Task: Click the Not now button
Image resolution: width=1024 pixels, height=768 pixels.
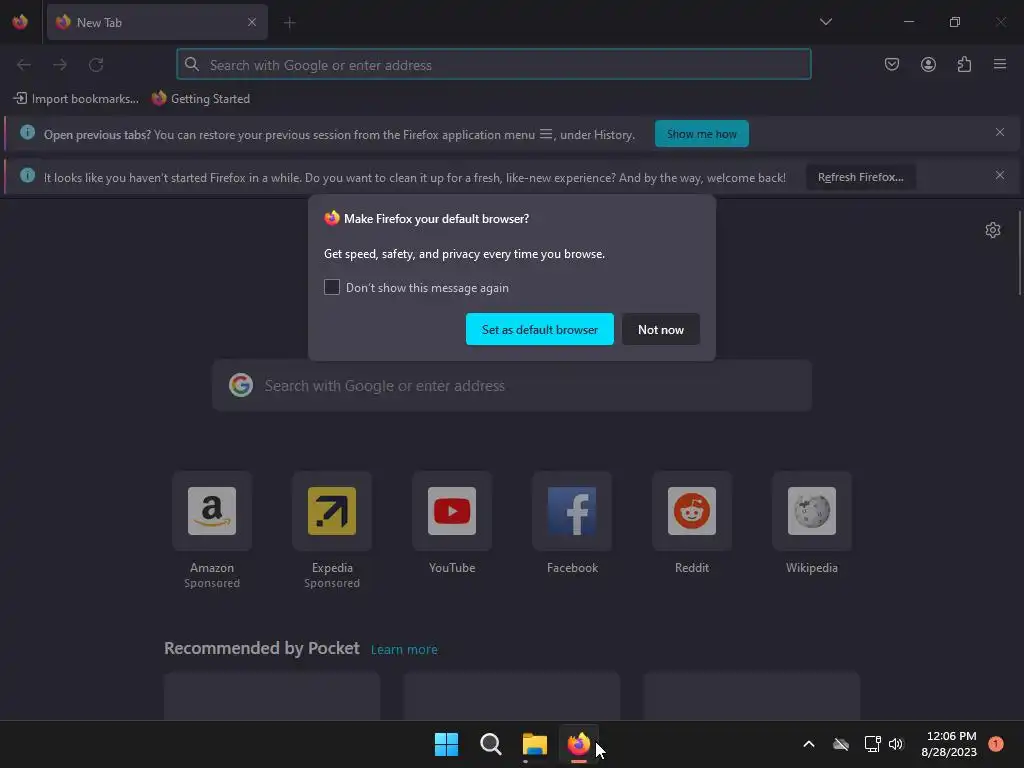Action: click(x=660, y=329)
